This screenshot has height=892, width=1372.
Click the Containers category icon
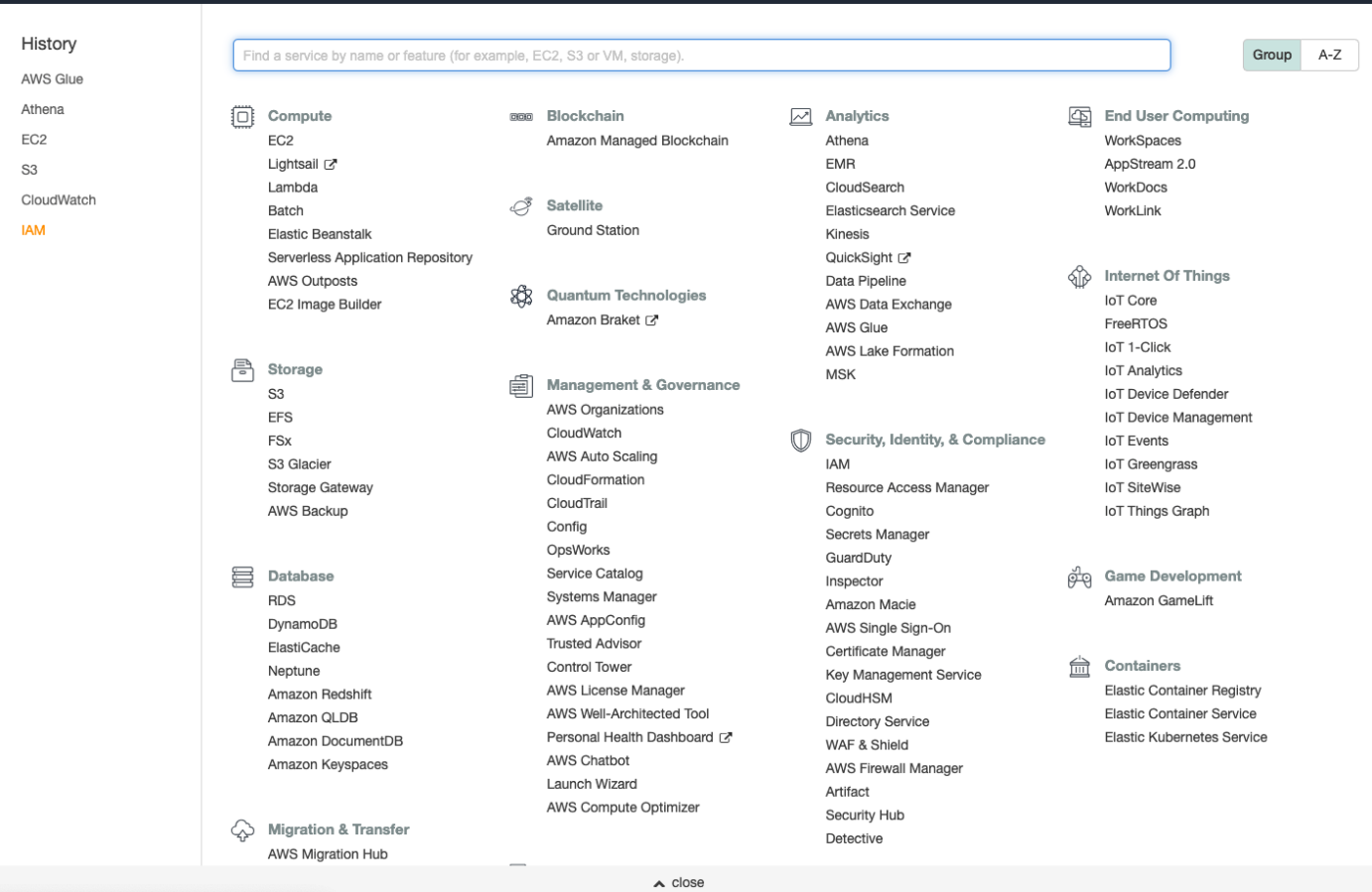(x=1079, y=667)
